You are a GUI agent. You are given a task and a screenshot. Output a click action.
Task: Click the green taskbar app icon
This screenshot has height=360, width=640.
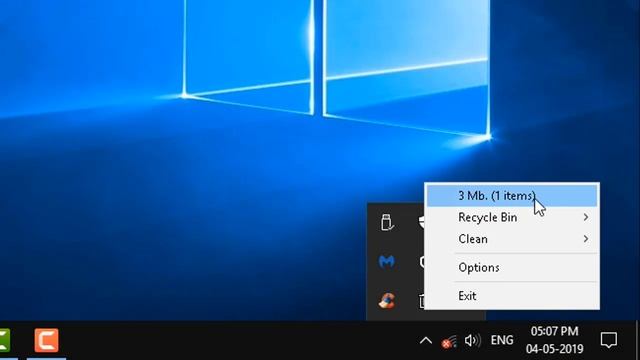[x=4, y=340]
